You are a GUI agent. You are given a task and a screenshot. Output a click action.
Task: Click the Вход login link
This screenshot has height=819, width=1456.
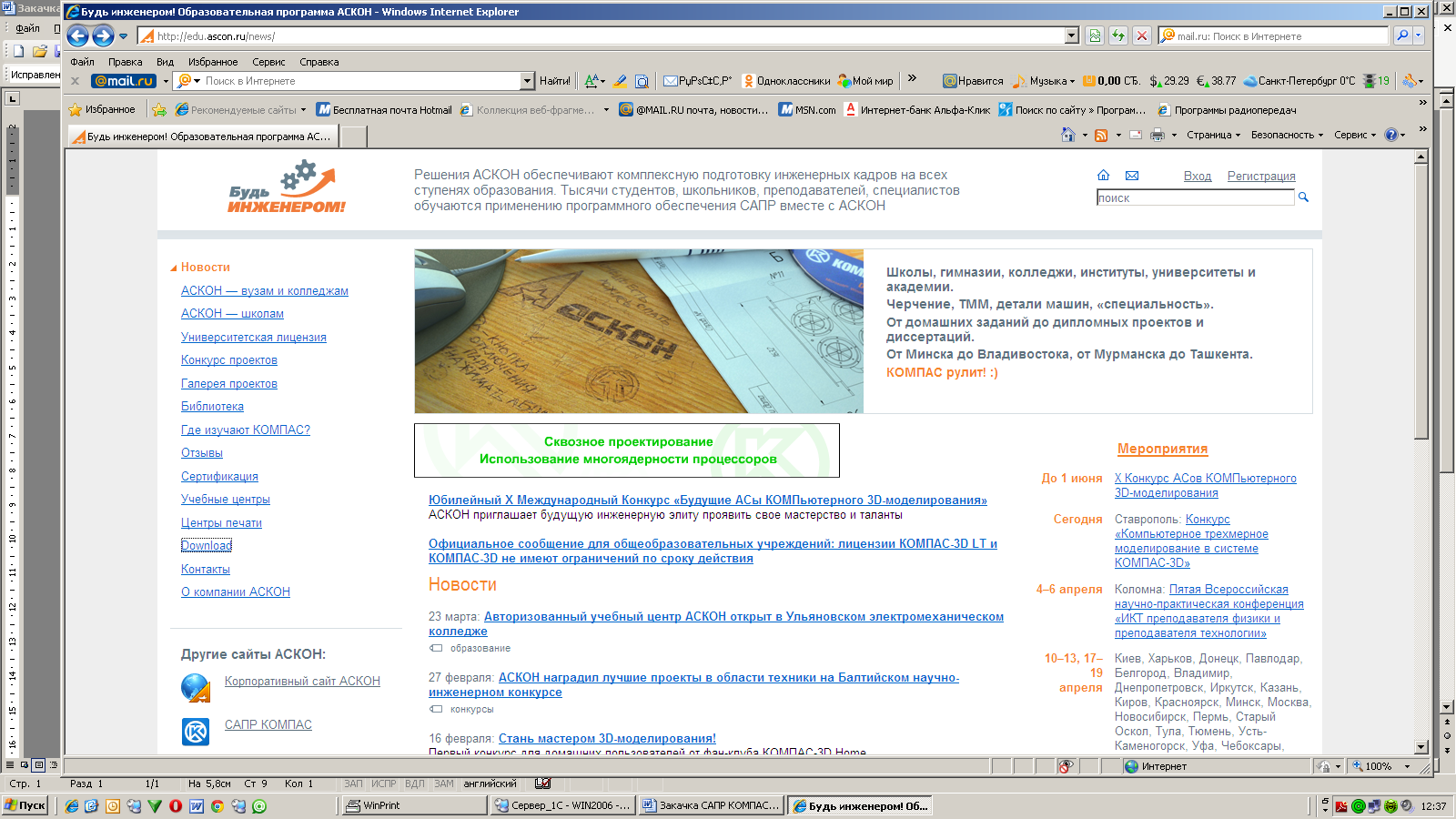click(1198, 176)
